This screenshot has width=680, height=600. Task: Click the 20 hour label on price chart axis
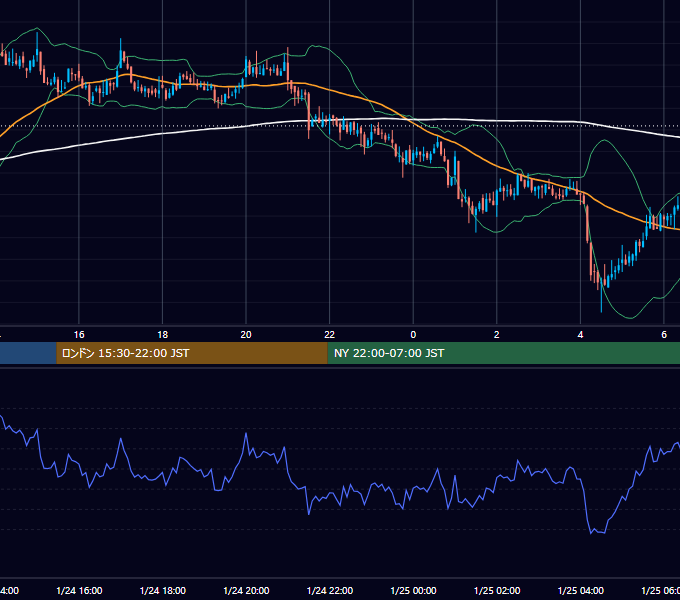(x=246, y=334)
